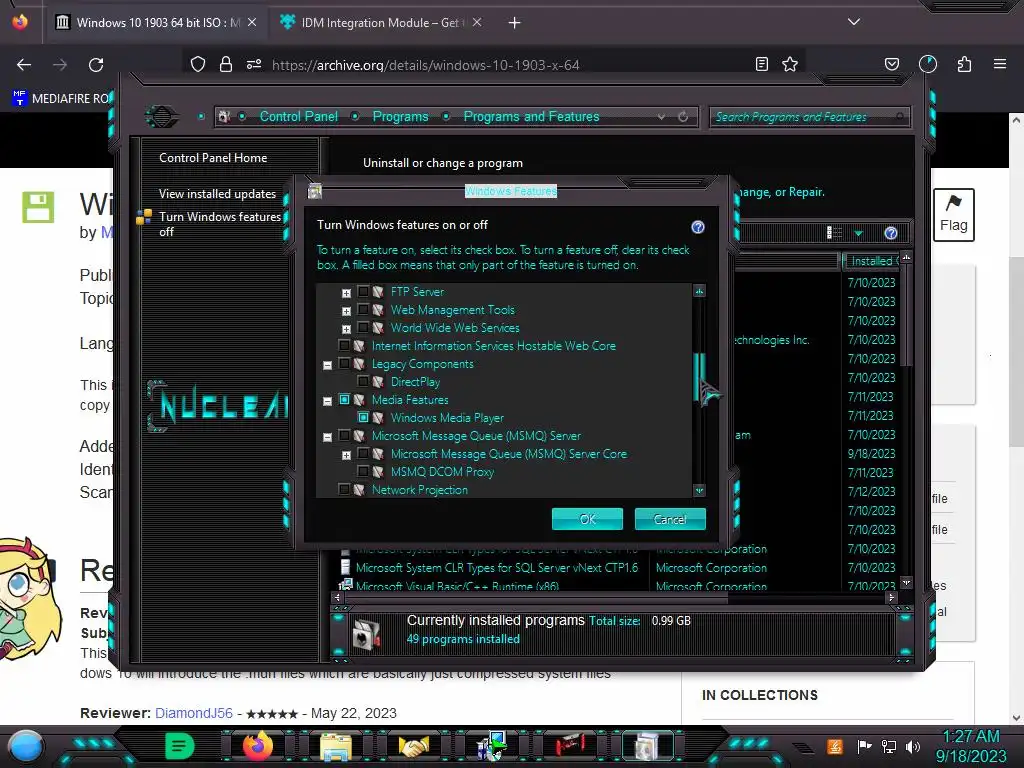
Task: Open the network tray icon
Action: click(889, 746)
